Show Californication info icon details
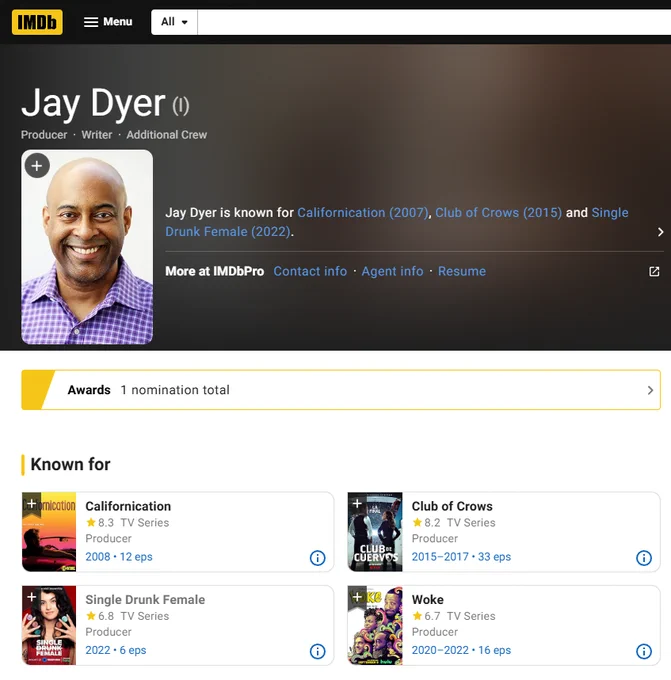Image resolution: width=671 pixels, height=680 pixels. click(x=317, y=558)
